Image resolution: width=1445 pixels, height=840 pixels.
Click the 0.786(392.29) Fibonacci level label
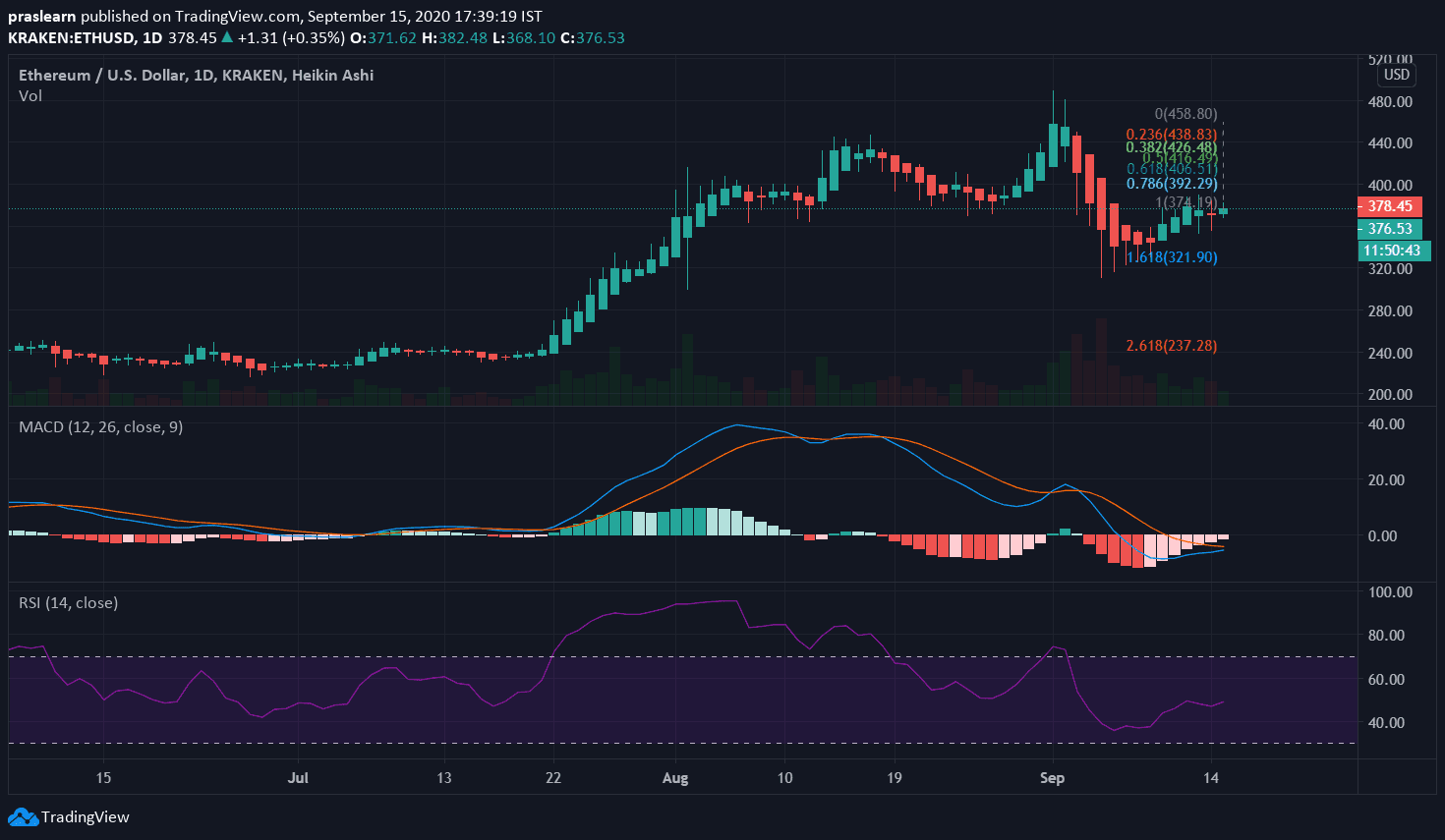[1172, 184]
